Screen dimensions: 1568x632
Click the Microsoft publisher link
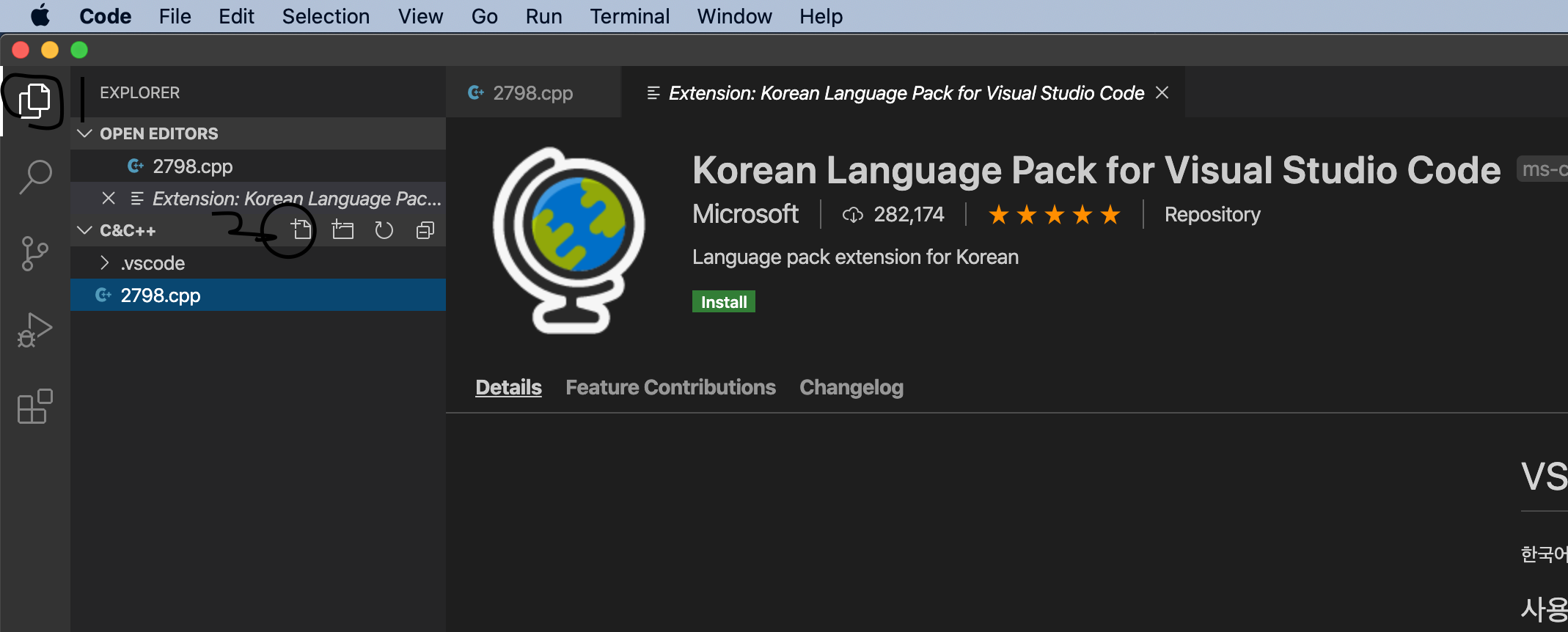(745, 214)
